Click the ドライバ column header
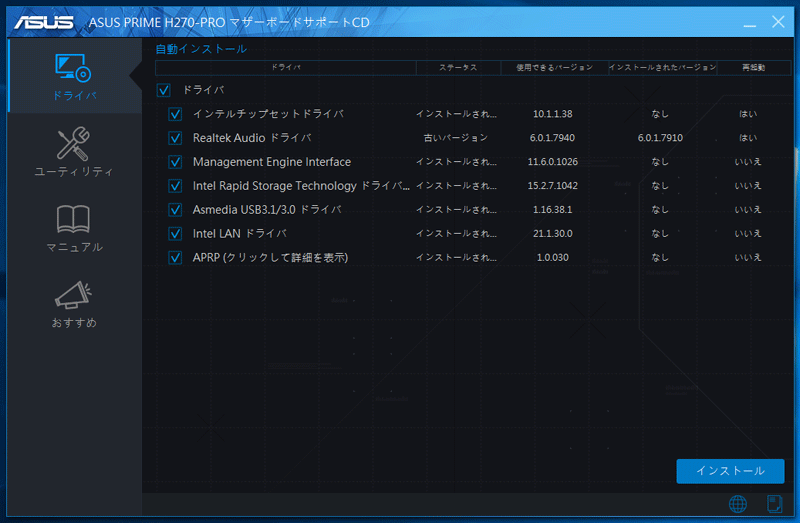 (286, 67)
